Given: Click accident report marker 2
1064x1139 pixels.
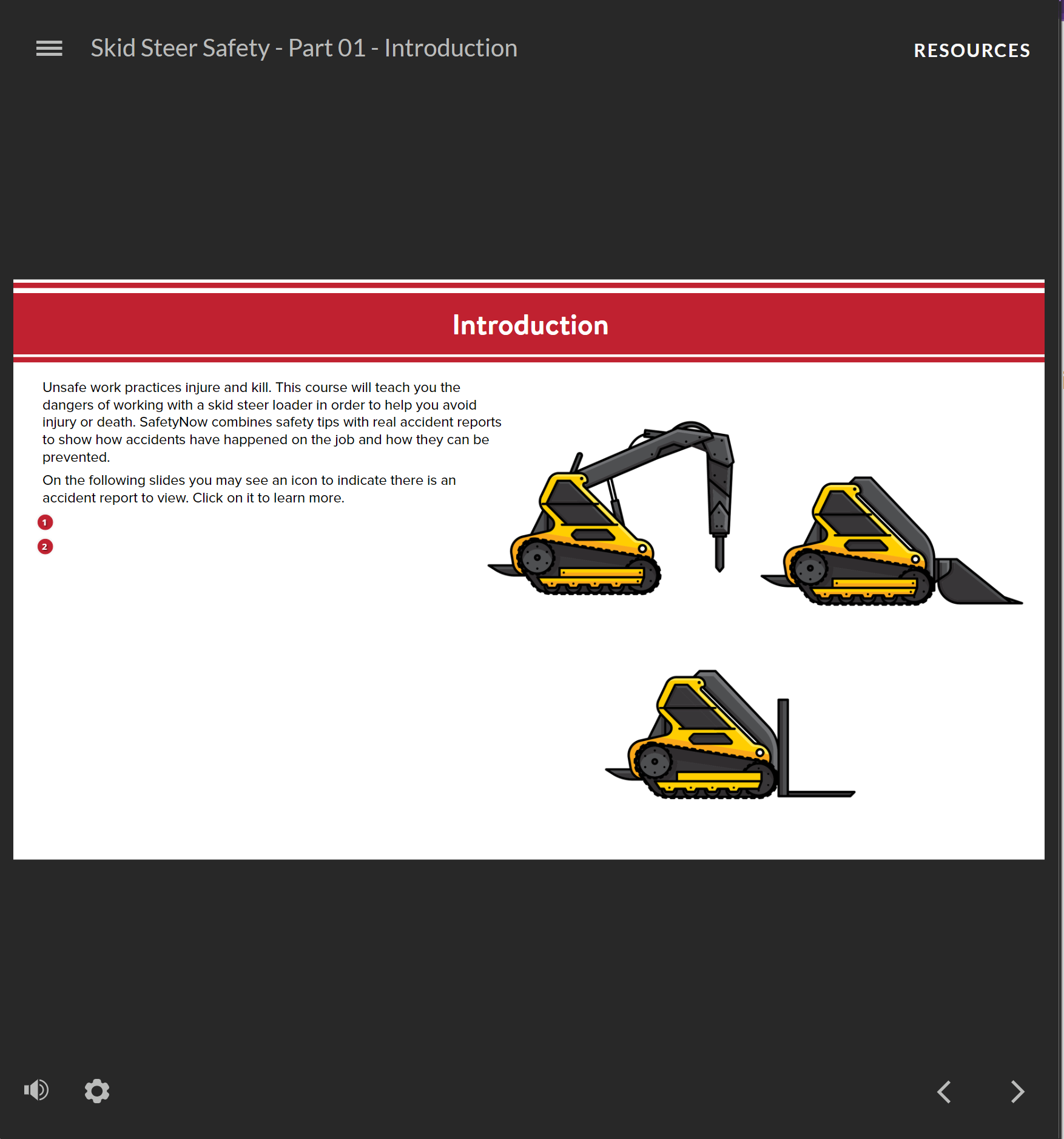Looking at the screenshot, I should pyautogui.click(x=45, y=547).
